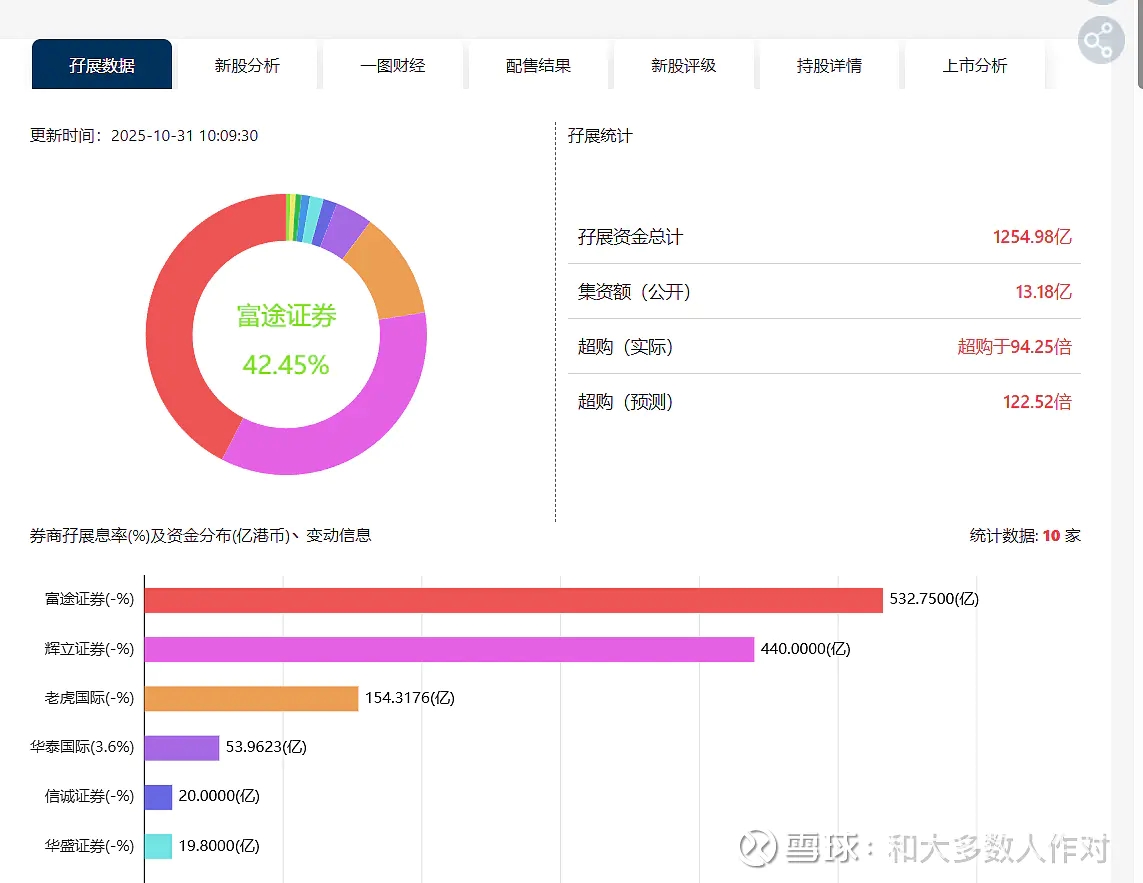
Task: Select the magenta 辉立证券 bar
Action: [x=449, y=649]
